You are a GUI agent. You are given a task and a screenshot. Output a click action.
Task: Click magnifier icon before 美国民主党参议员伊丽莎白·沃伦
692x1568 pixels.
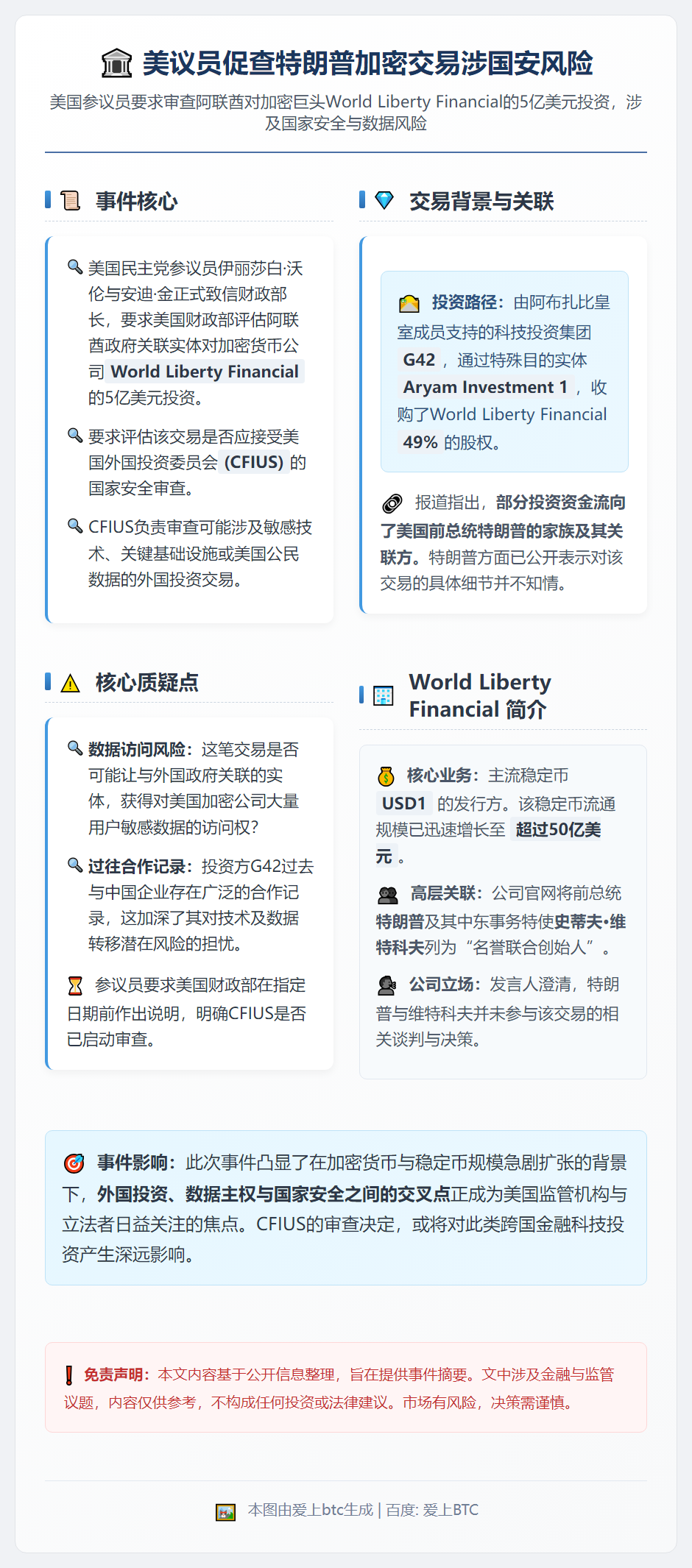click(74, 266)
